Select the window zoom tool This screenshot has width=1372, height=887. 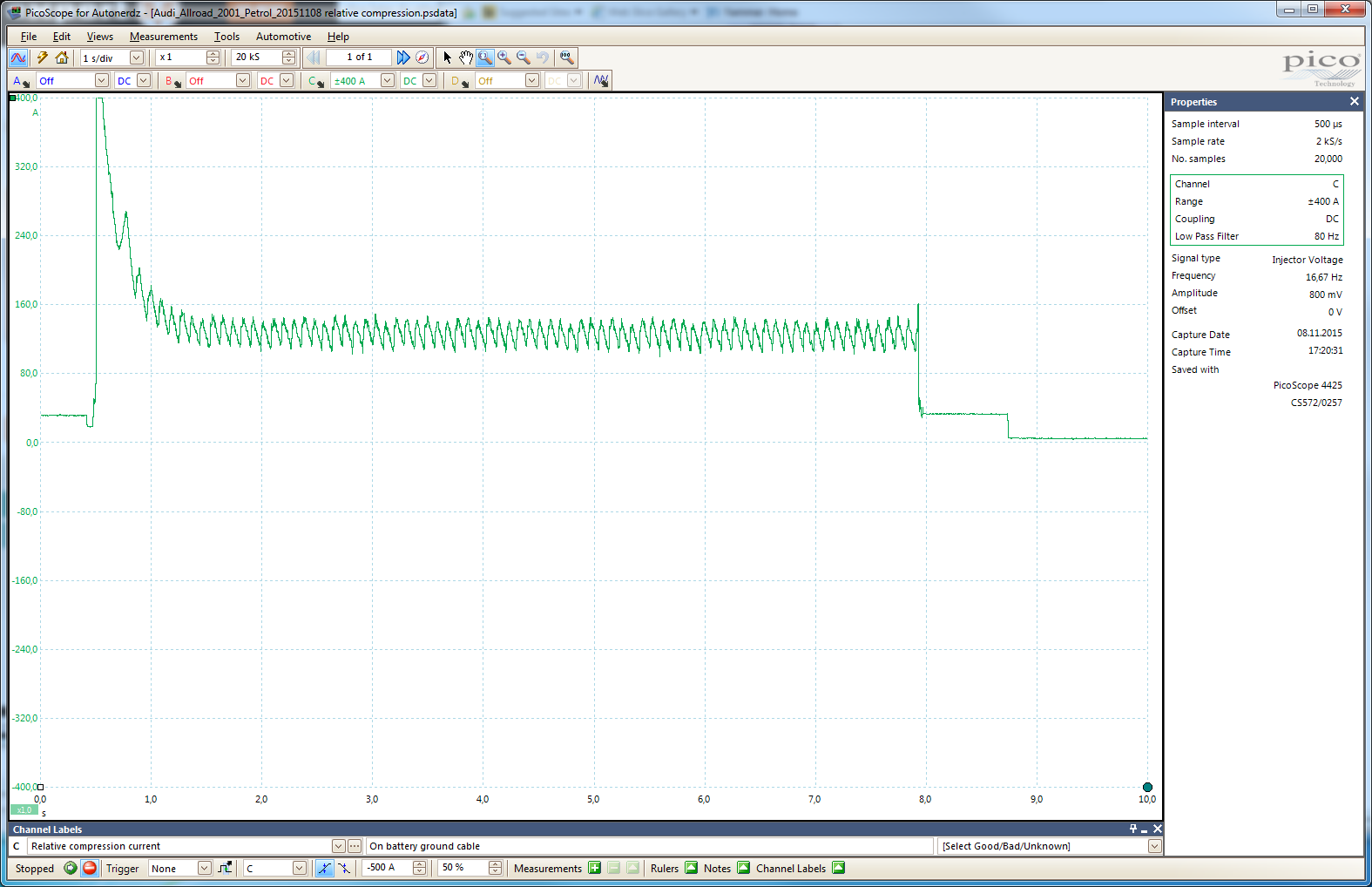[x=485, y=58]
